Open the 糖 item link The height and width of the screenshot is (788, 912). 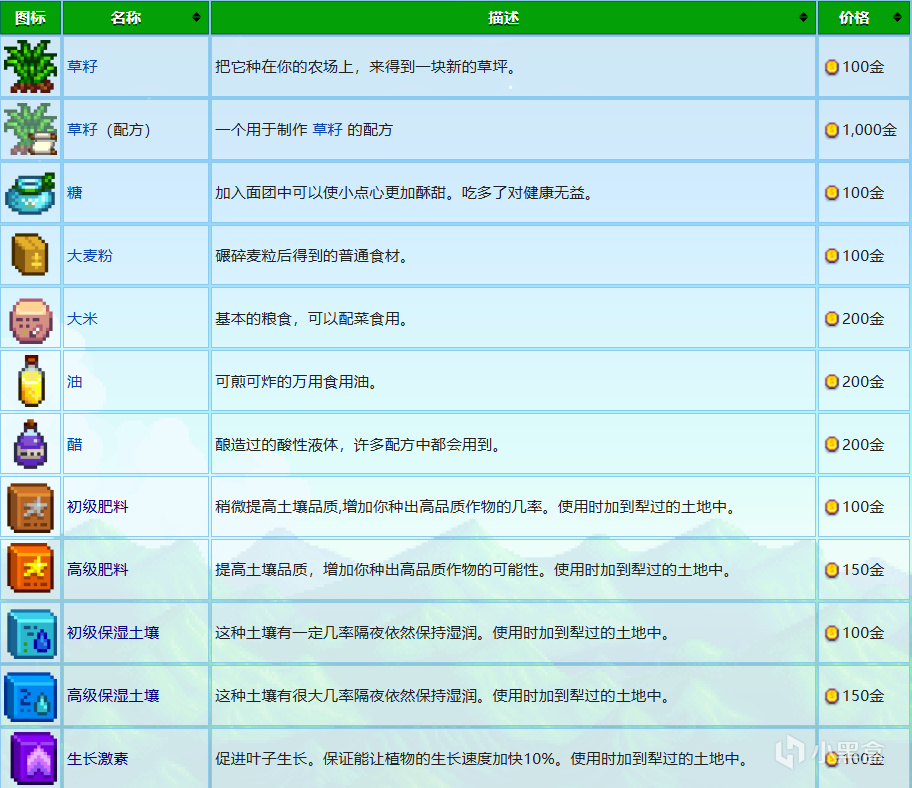tap(74, 192)
